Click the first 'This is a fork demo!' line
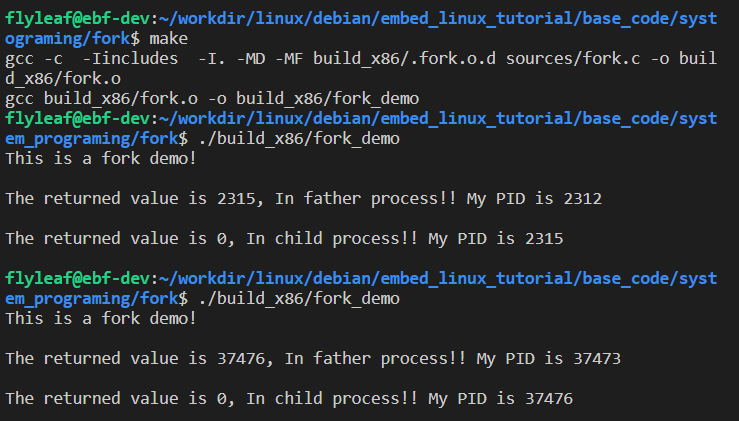The width and height of the screenshot is (739, 421). pyautogui.click(x=101, y=158)
